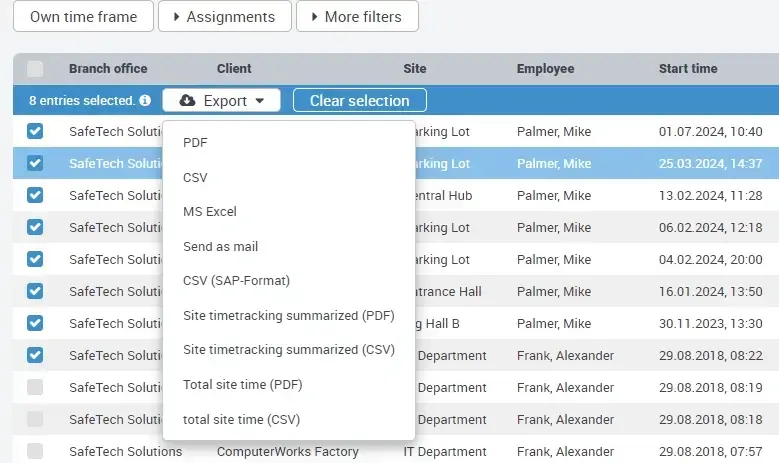Uncheck the row starting 06.02.2024, 12:18
This screenshot has height=463, width=779.
click(35, 227)
